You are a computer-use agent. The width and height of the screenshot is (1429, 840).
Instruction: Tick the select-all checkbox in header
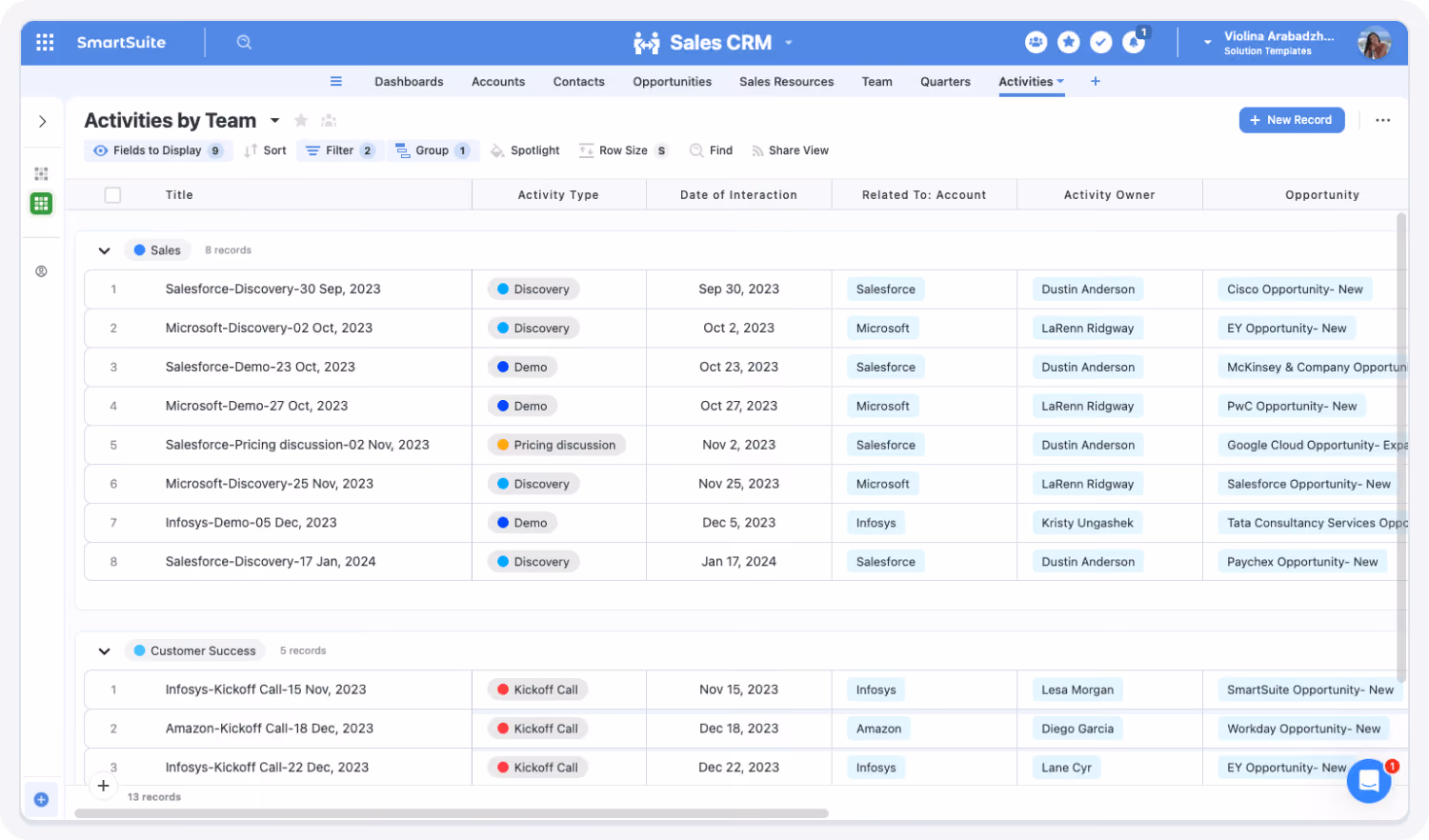112,195
